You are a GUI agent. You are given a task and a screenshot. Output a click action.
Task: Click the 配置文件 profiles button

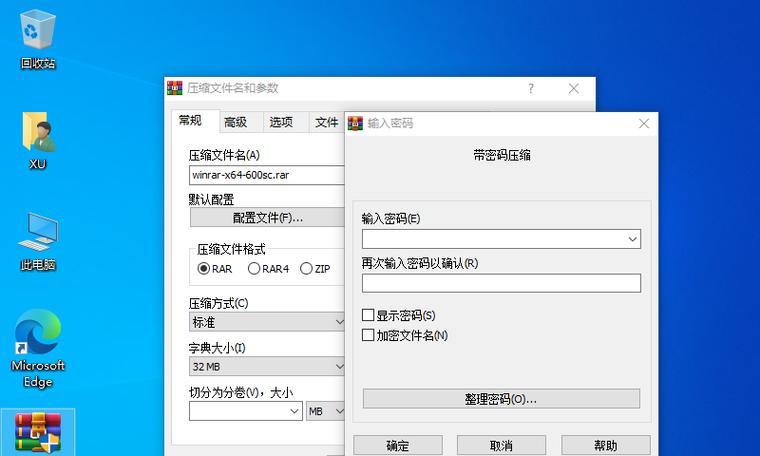pos(268,218)
